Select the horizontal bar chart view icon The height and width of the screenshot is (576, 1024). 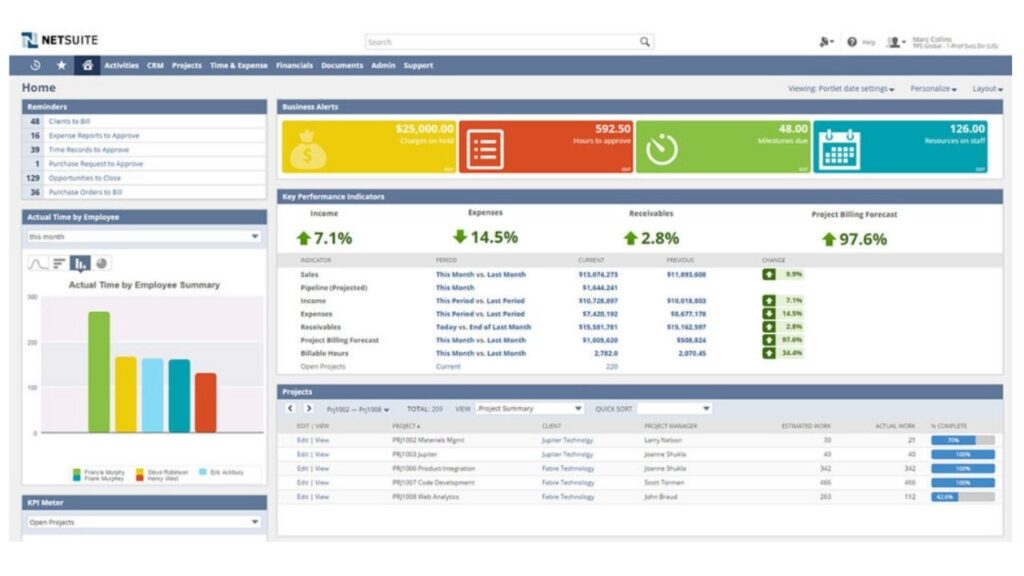click(59, 263)
